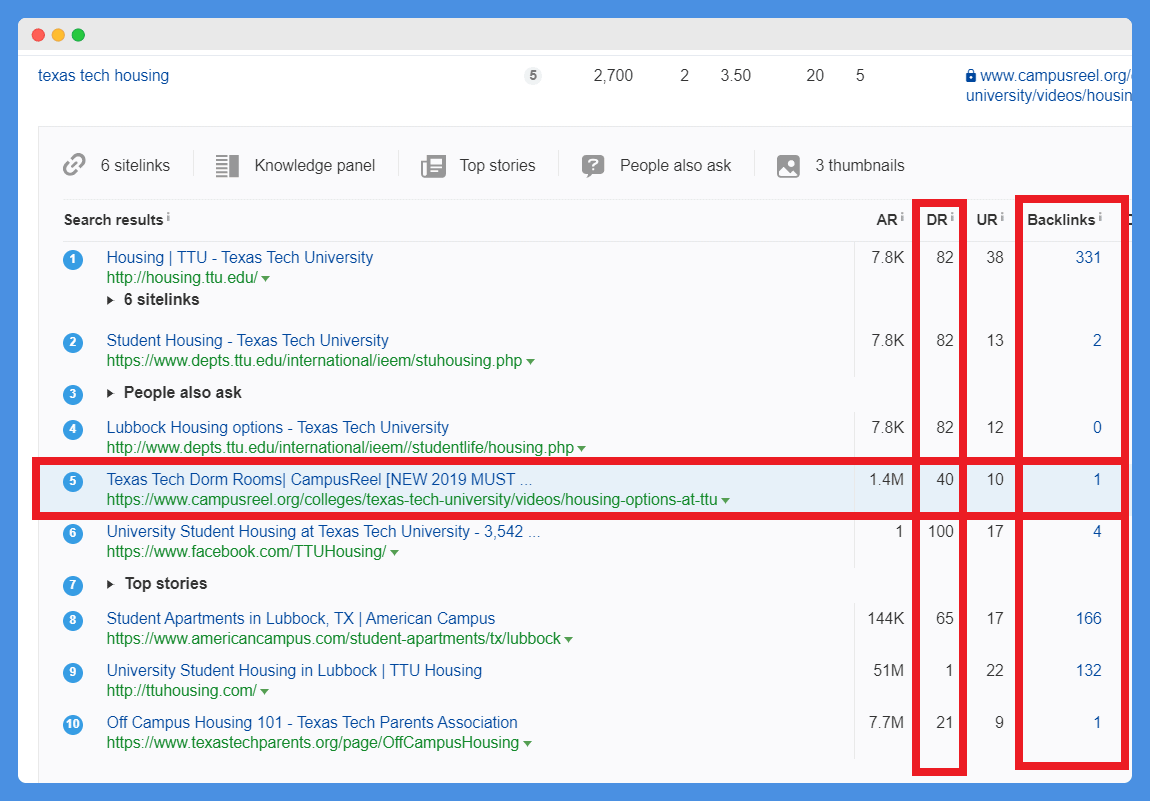Click backlinks count 4 for Facebook result
The width and height of the screenshot is (1150, 801).
pyautogui.click(x=1097, y=531)
